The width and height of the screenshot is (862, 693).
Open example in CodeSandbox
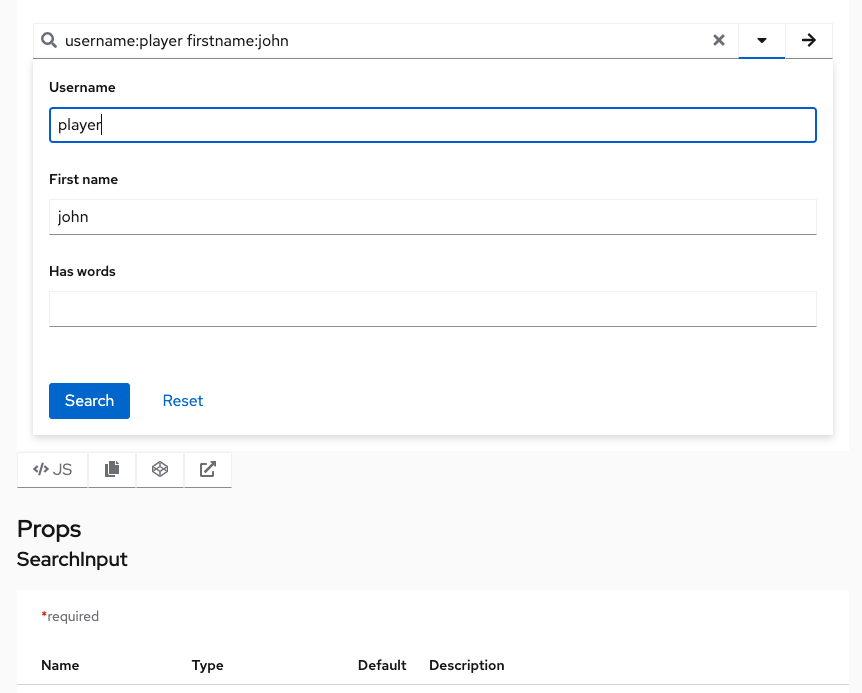point(160,469)
